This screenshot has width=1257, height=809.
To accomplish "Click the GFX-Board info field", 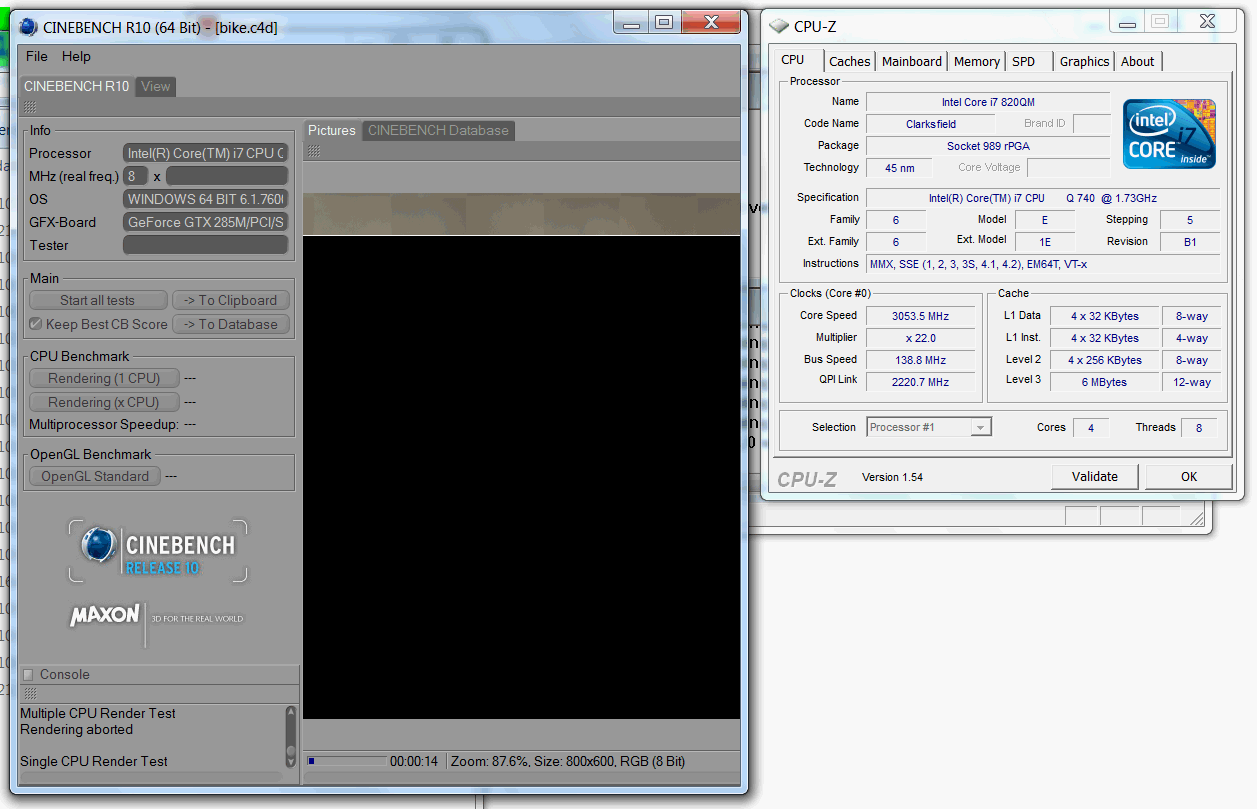I will tap(205, 222).
